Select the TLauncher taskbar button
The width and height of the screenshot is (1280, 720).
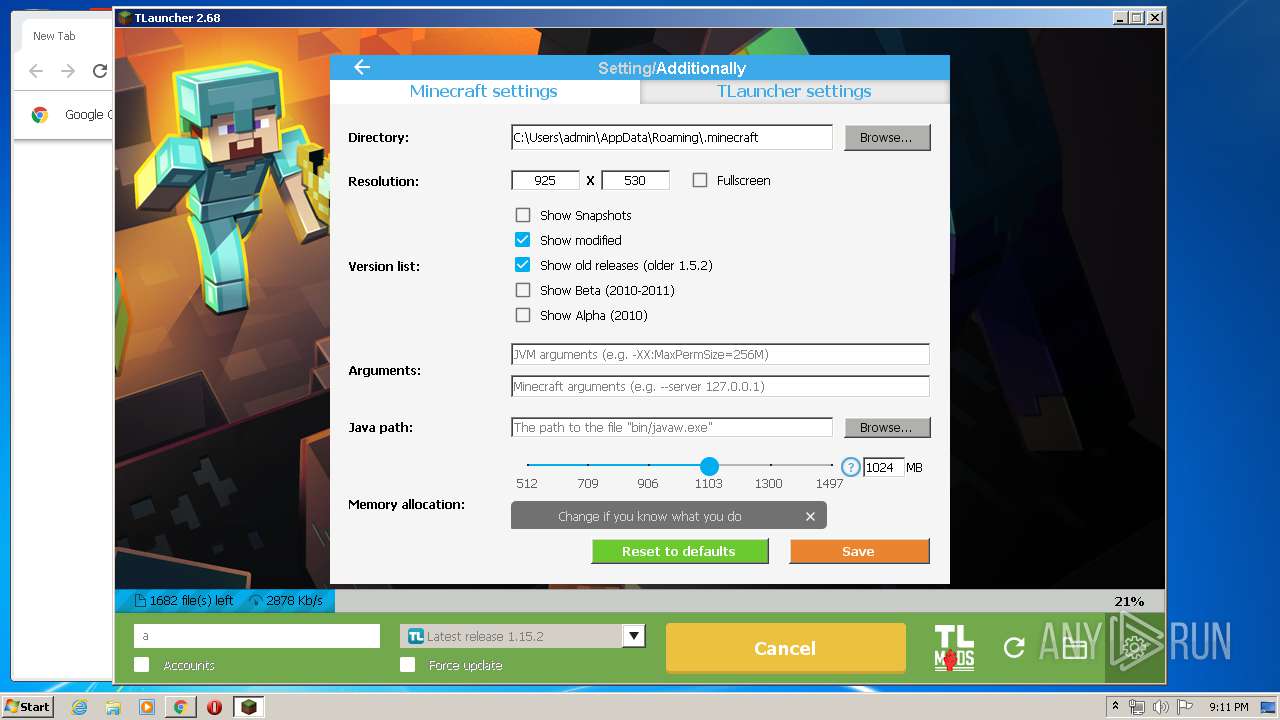248,707
